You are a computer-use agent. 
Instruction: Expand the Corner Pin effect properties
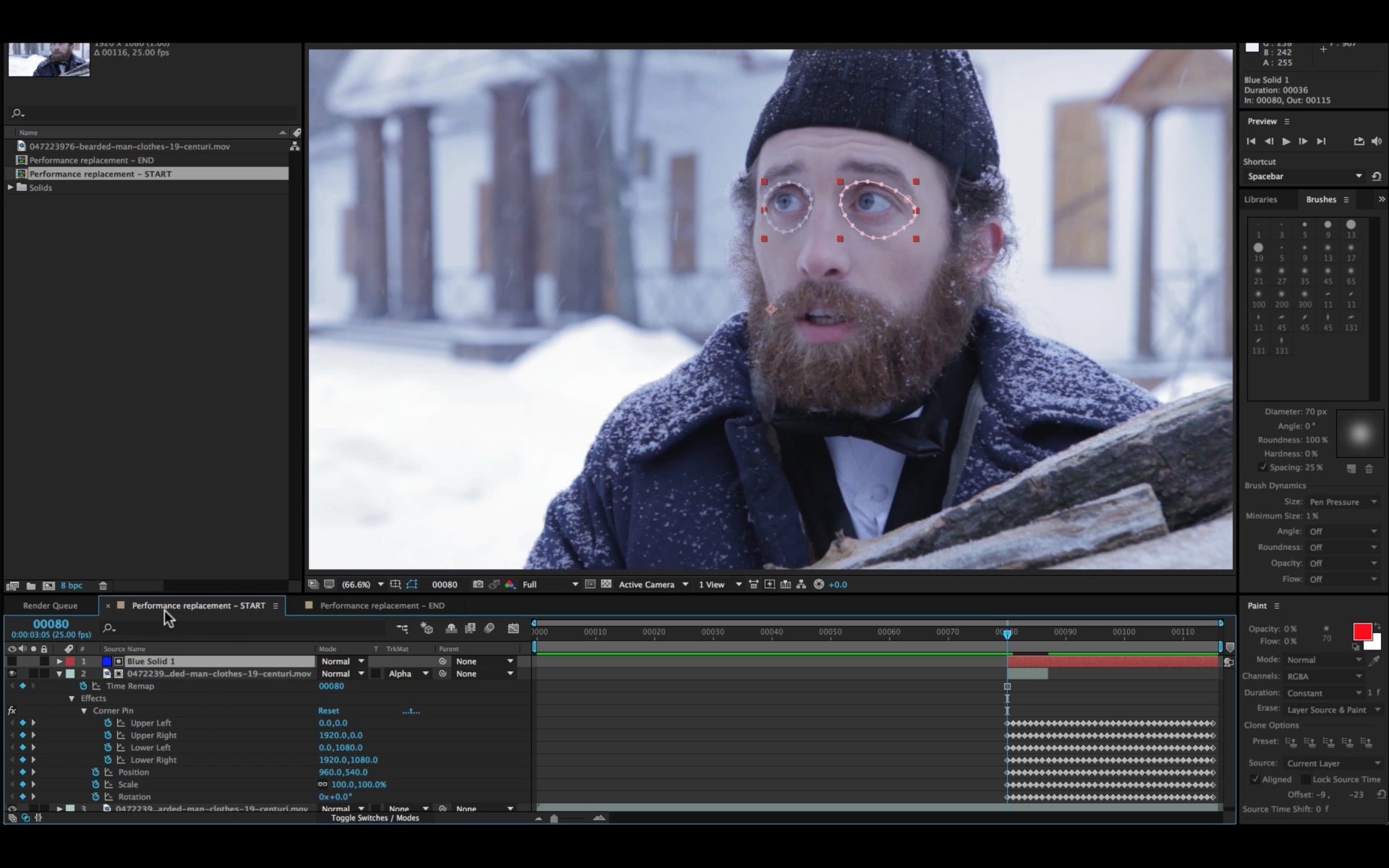tap(83, 710)
